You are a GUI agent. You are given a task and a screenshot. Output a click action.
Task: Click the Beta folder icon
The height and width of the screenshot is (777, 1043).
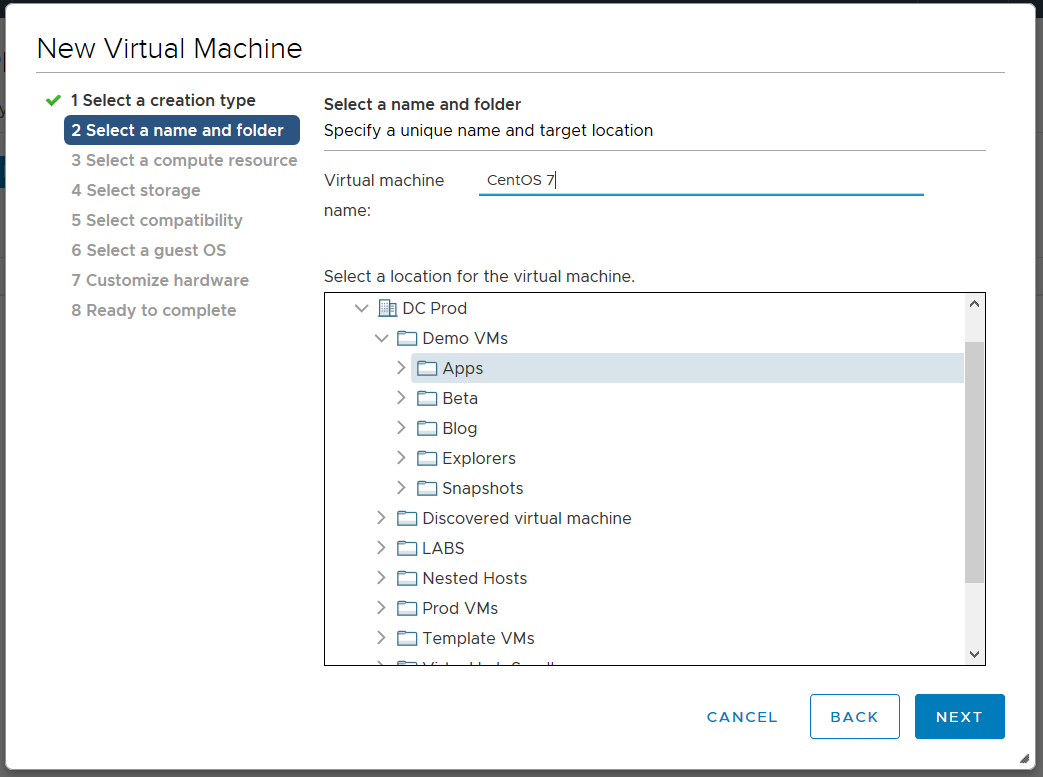[427, 398]
